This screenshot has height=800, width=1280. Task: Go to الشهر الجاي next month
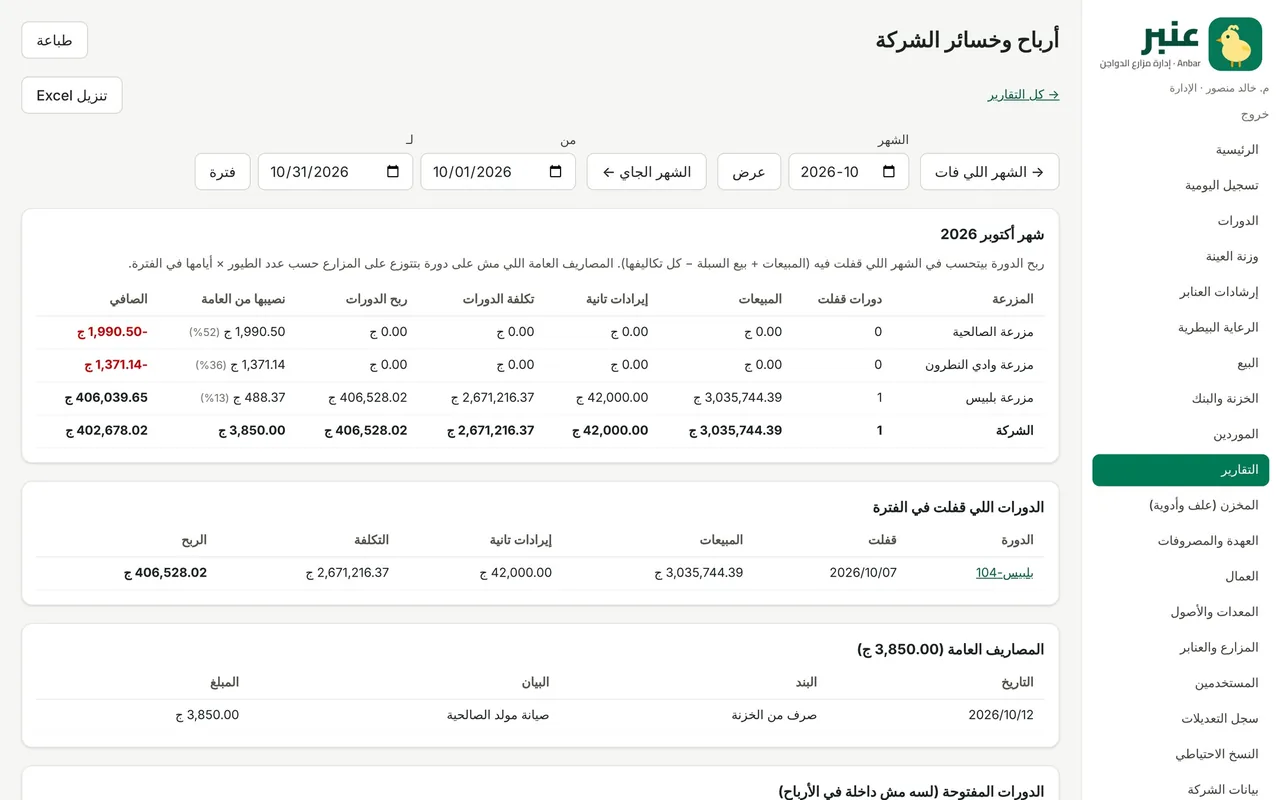(646, 172)
